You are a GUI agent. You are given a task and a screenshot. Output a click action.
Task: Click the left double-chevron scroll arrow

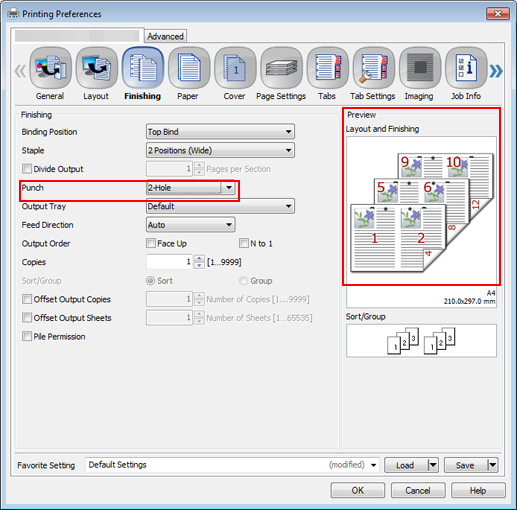click(x=20, y=71)
